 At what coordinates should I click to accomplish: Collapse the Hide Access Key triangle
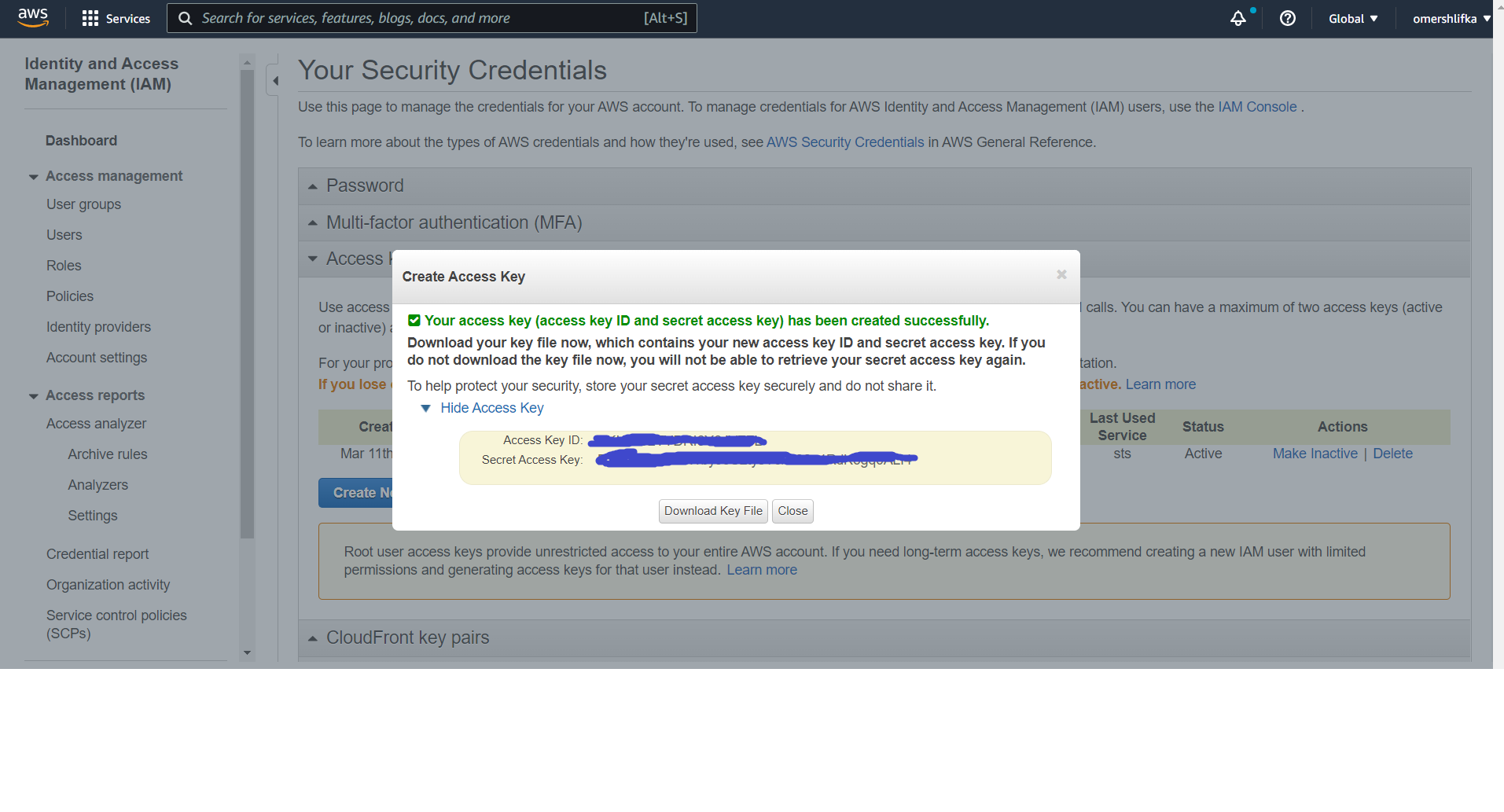click(x=425, y=408)
